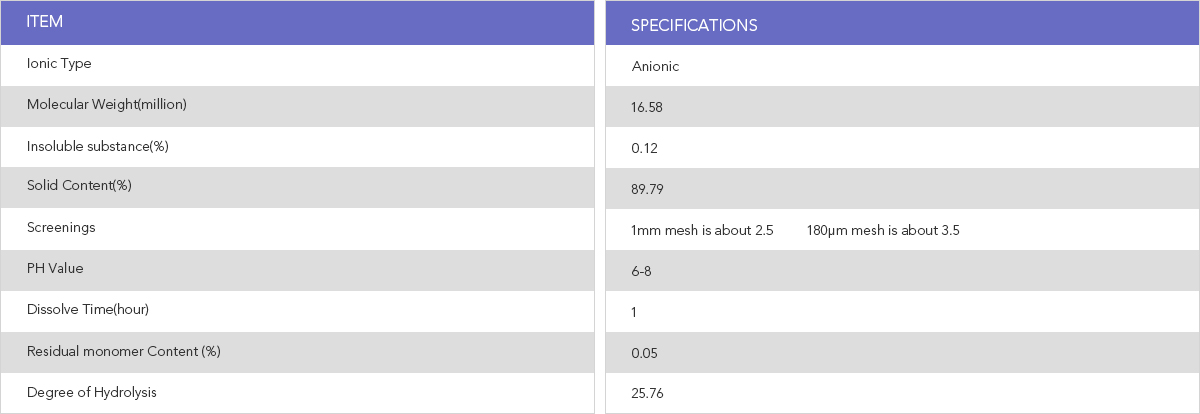The width and height of the screenshot is (1200, 414).
Task: Select the Residual monomer Content (%) label
Action: click(123, 351)
